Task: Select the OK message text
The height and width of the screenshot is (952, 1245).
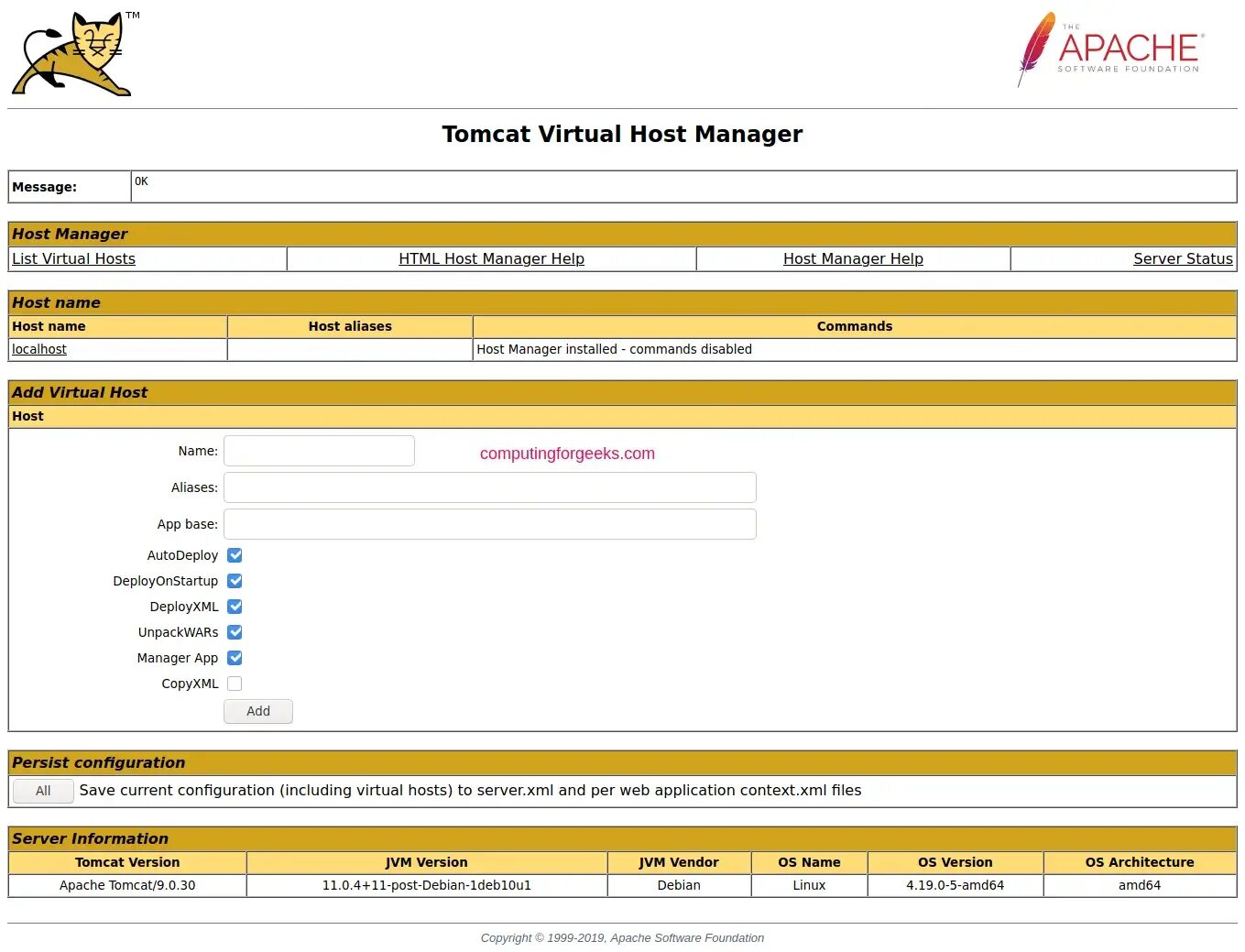Action: click(x=141, y=181)
